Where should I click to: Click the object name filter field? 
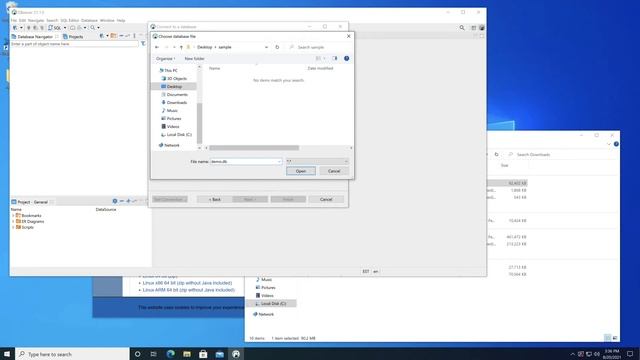pos(74,44)
